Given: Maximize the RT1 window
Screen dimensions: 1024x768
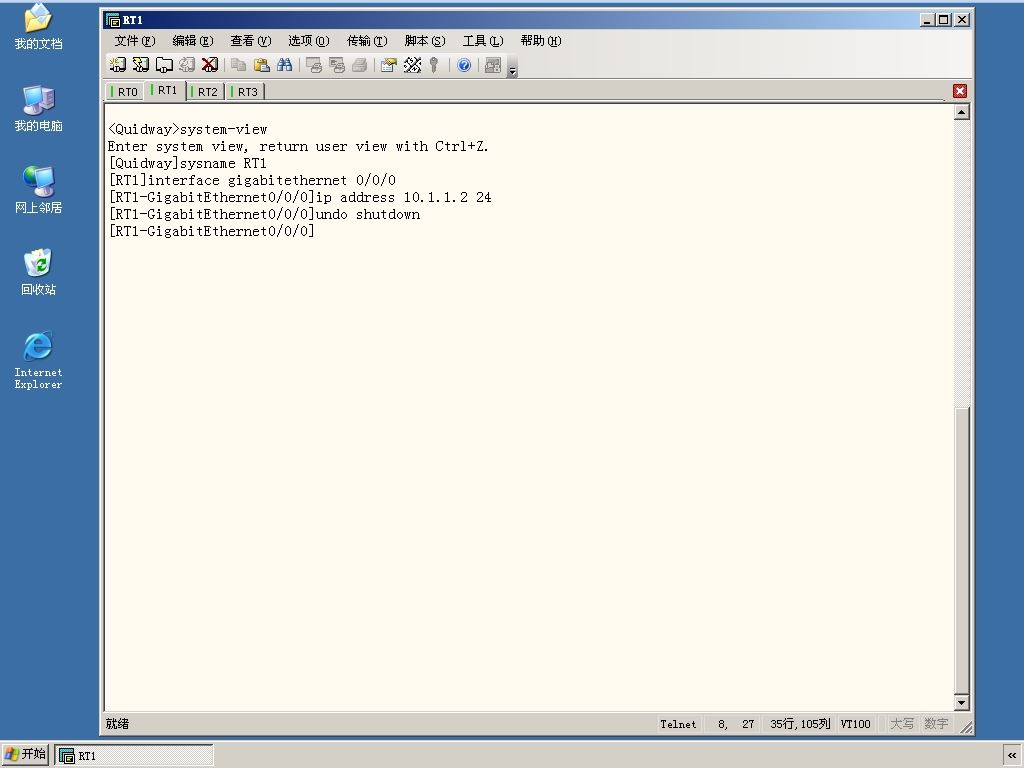Looking at the screenshot, I should click(944, 20).
